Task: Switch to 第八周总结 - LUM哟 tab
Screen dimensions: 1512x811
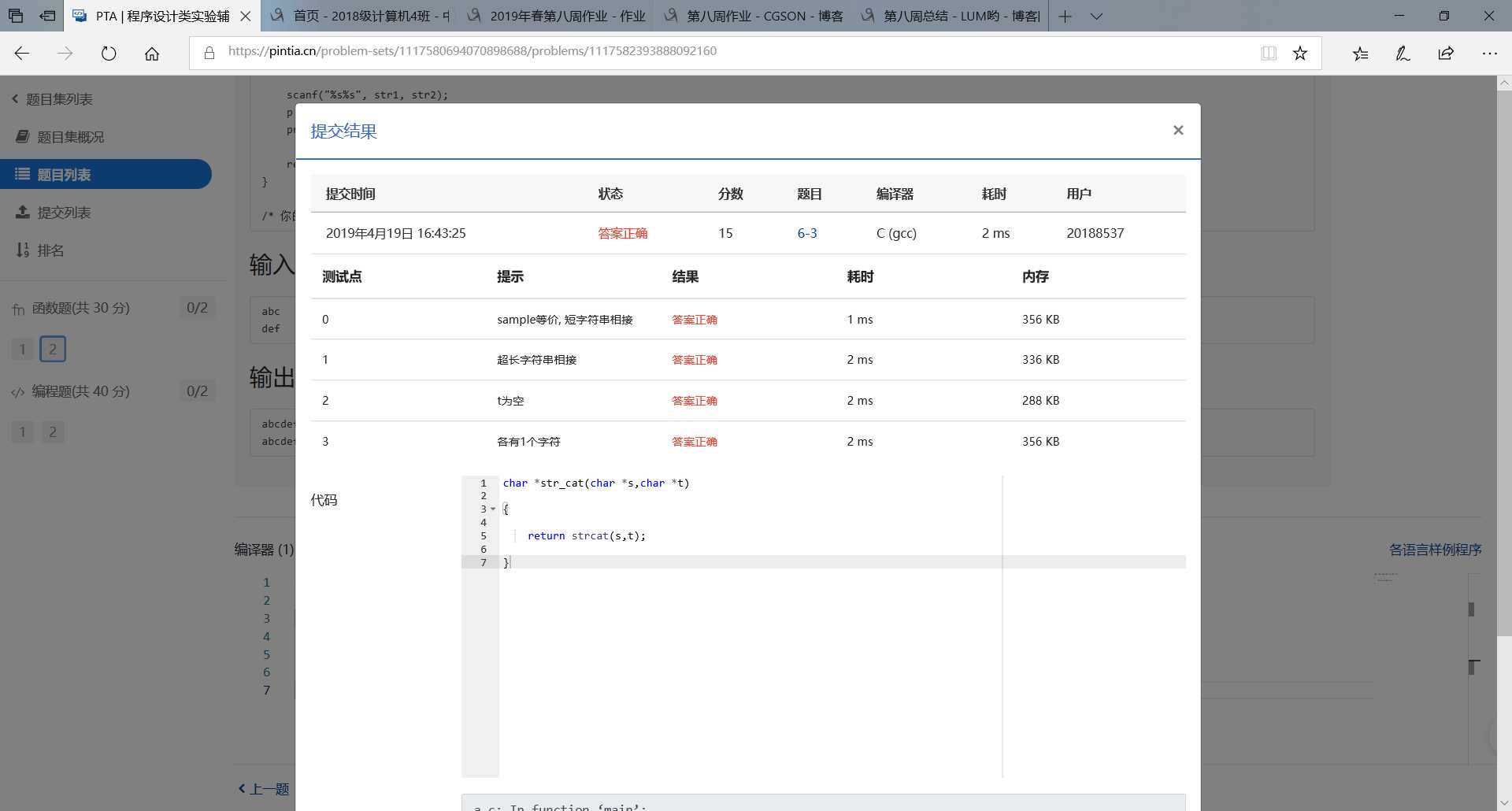Action: [950, 16]
